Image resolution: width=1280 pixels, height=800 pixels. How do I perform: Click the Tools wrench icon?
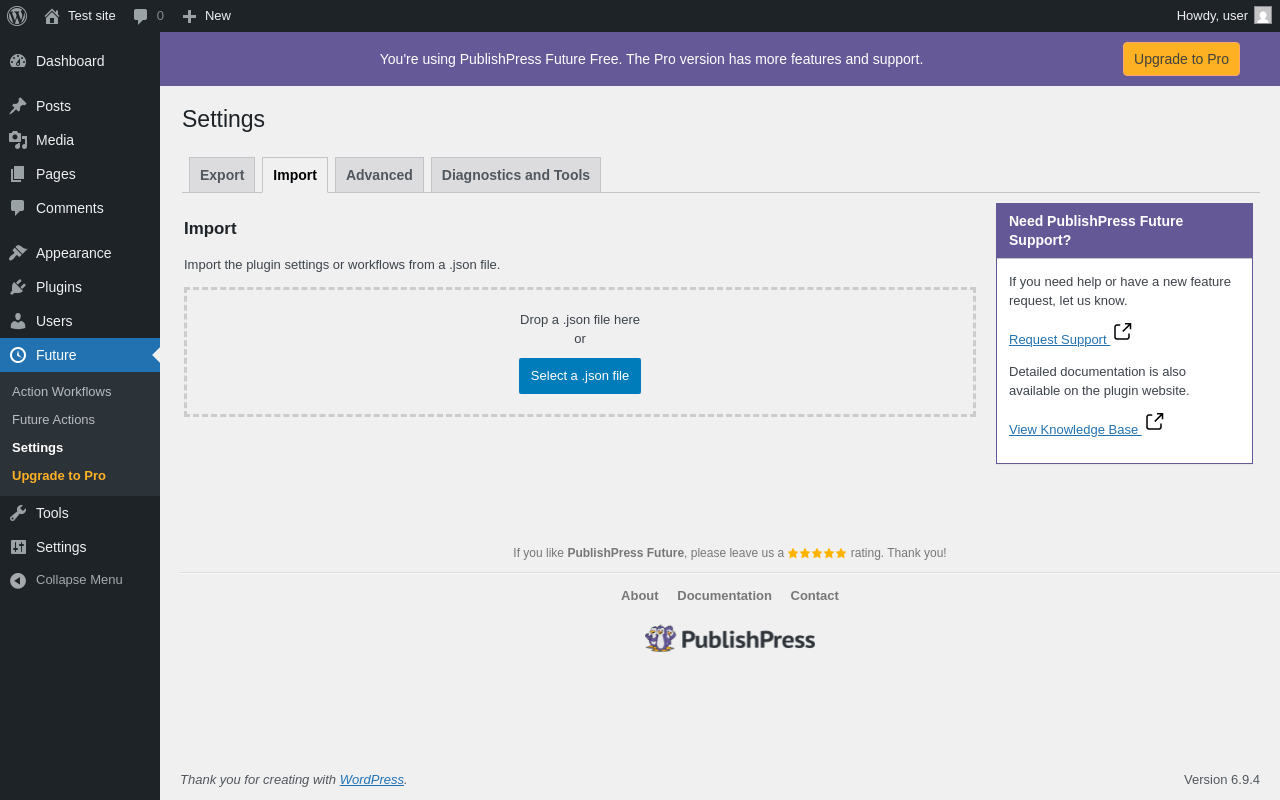click(18, 513)
